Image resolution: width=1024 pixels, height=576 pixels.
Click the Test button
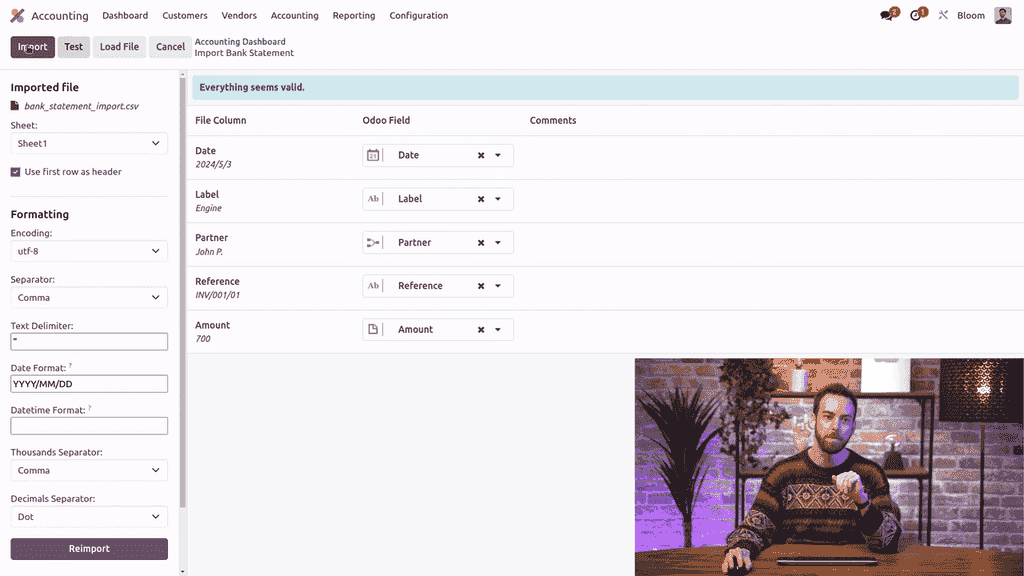(x=74, y=47)
